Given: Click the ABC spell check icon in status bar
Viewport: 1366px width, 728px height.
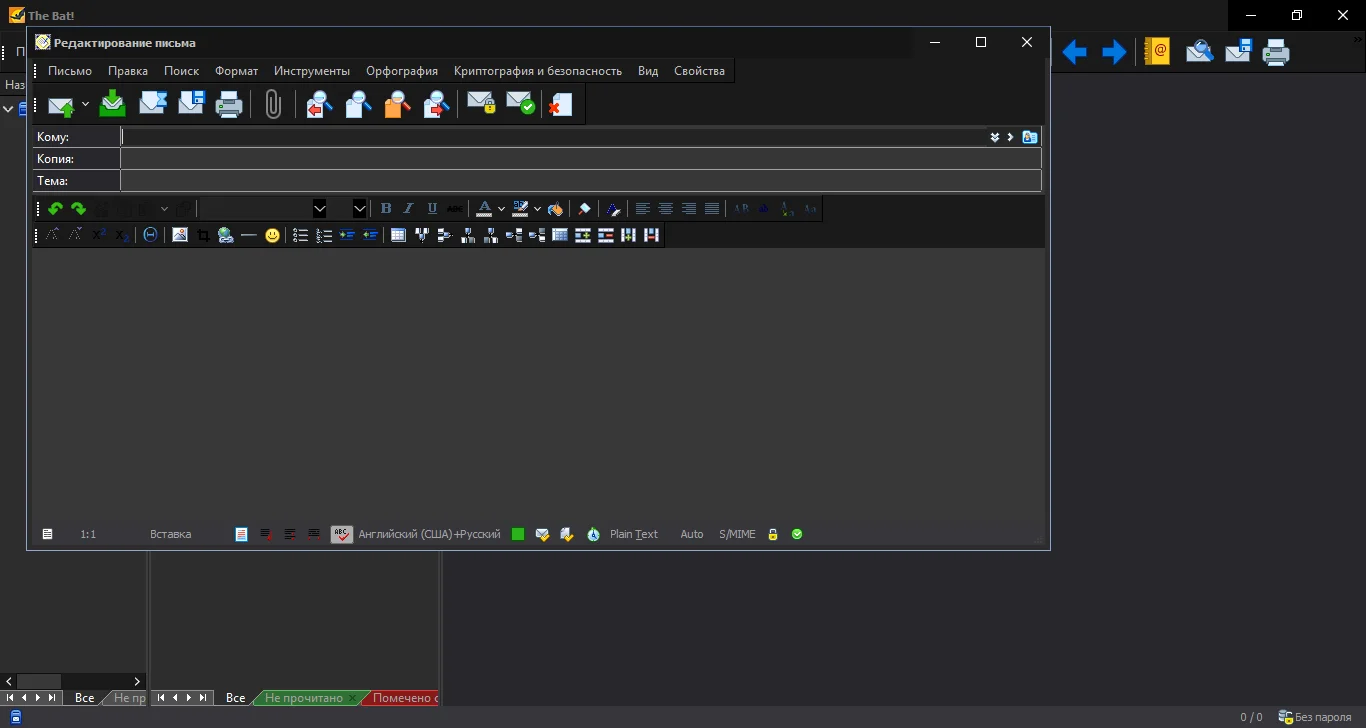Looking at the screenshot, I should pyautogui.click(x=342, y=534).
